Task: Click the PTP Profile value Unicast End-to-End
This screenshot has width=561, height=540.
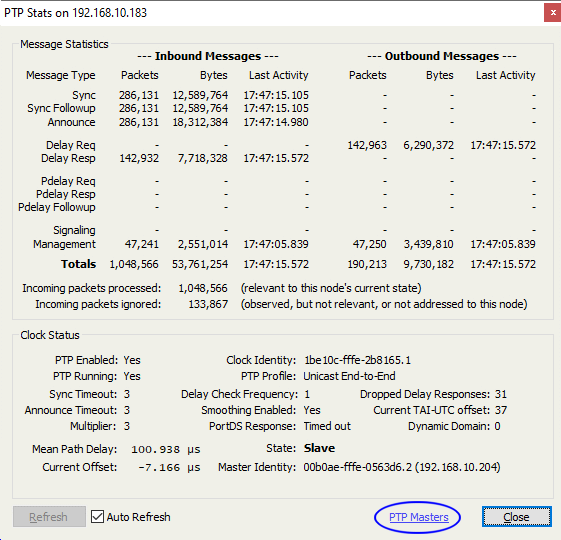Action: pos(349,376)
